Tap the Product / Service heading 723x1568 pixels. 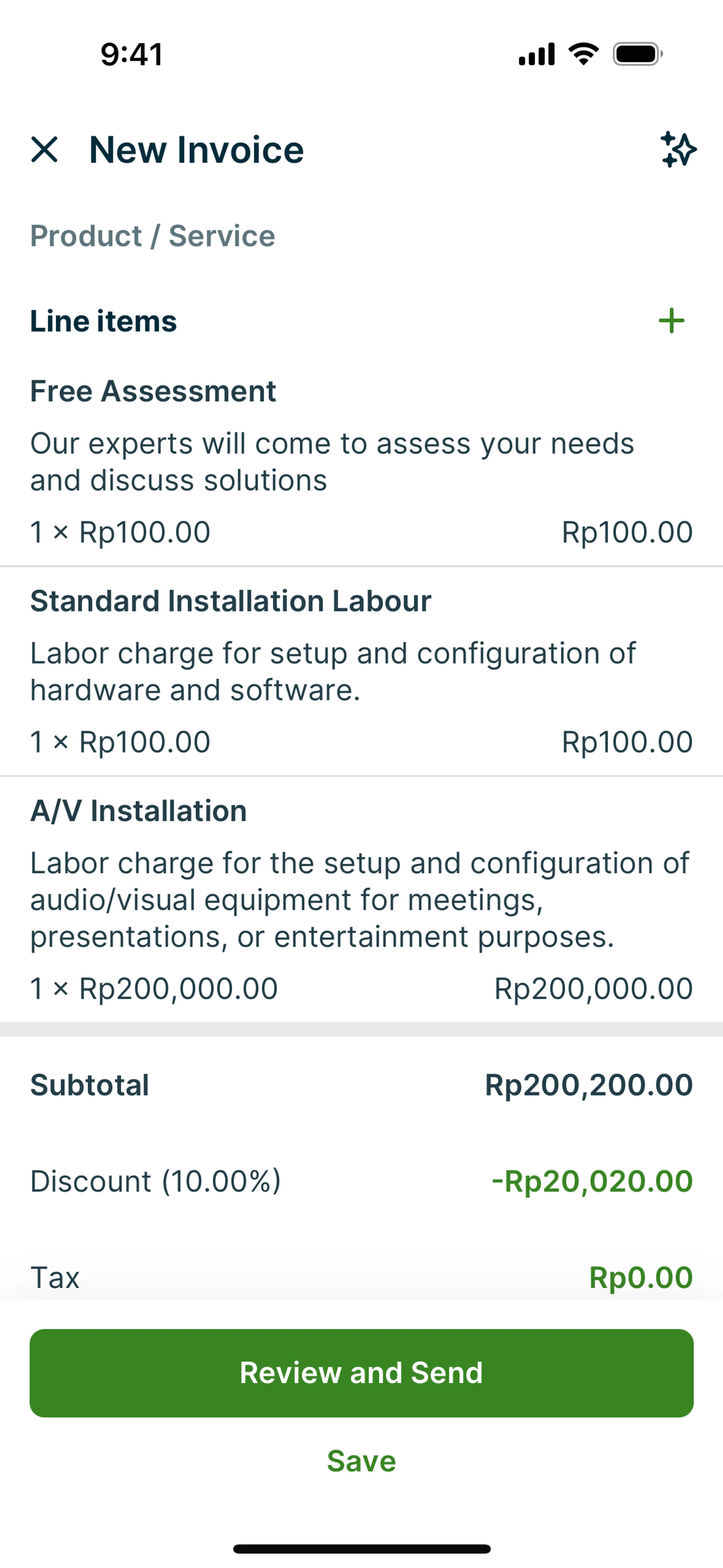(x=153, y=236)
